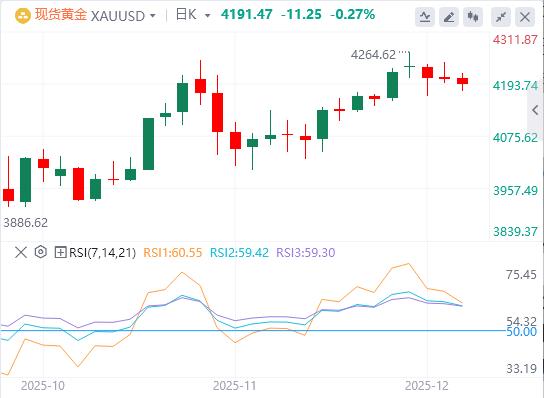Click the 33.19 RSI axis label
Screen dimensions: 544x398
(521, 369)
